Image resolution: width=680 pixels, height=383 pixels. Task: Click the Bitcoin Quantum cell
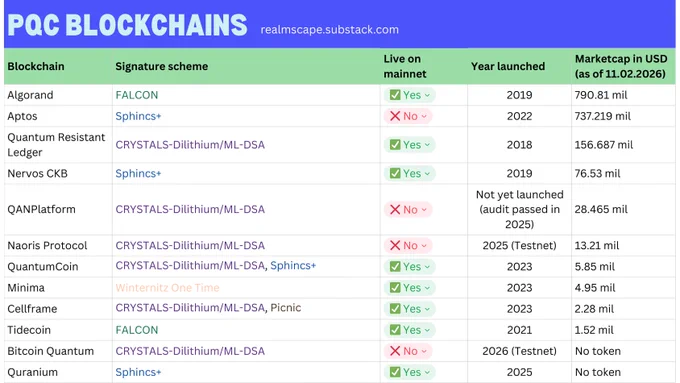(58, 351)
